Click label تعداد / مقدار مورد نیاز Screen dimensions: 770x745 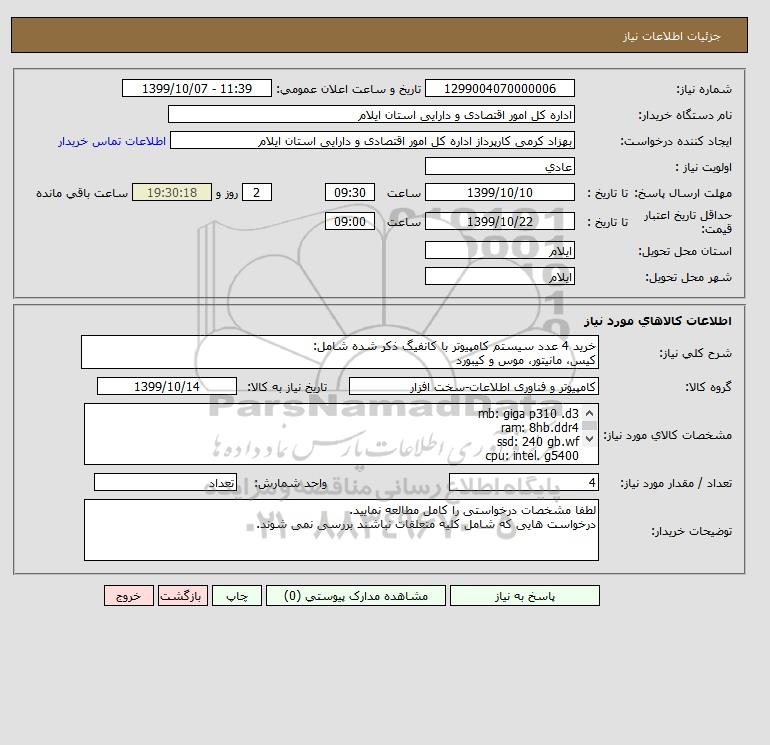(x=676, y=484)
